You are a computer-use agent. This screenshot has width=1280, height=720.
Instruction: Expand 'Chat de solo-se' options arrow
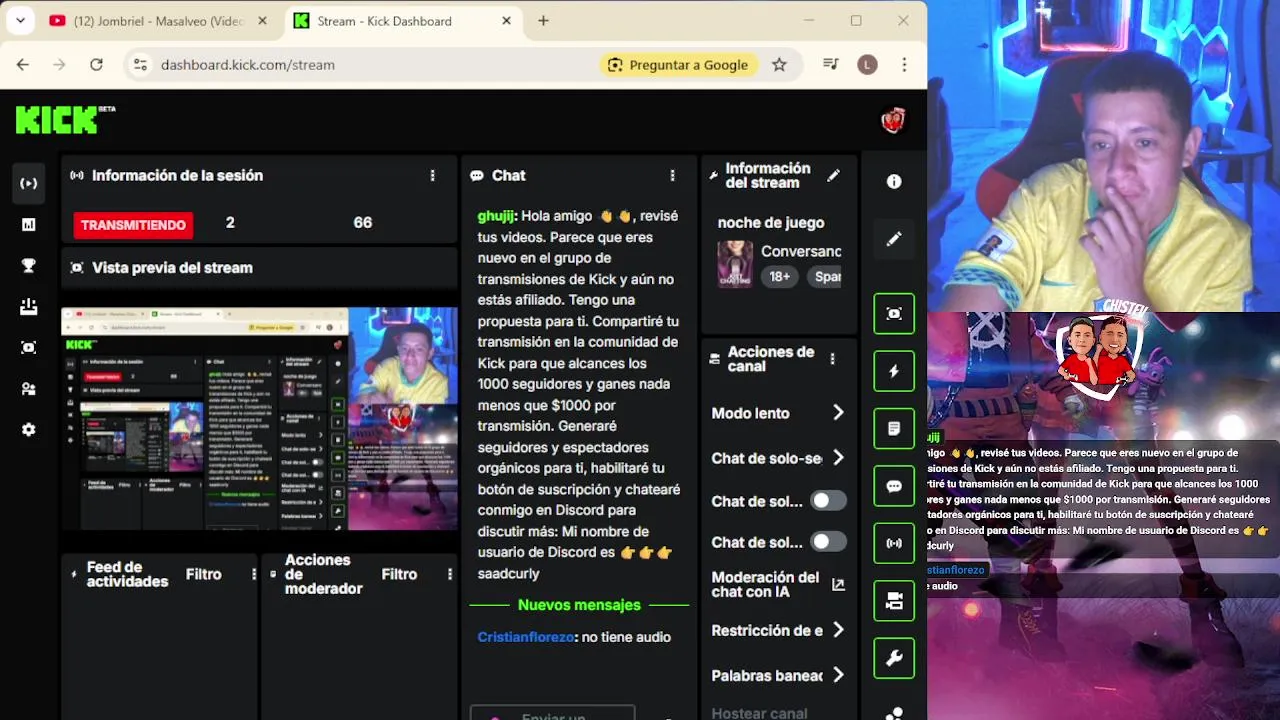click(x=838, y=457)
